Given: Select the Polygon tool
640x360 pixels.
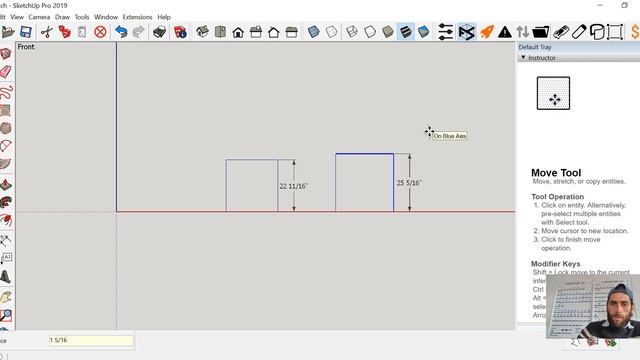Looking at the screenshot, I should (x=5, y=128).
